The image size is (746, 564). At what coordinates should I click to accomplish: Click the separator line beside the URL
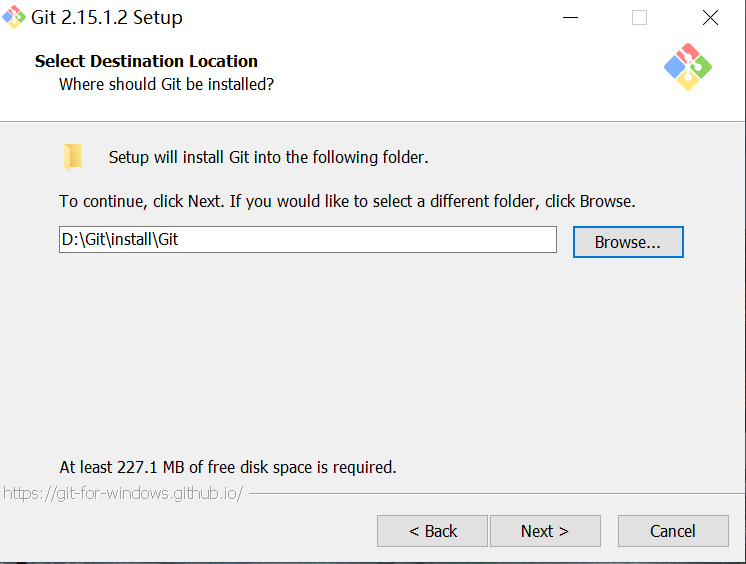pyautogui.click(x=497, y=494)
